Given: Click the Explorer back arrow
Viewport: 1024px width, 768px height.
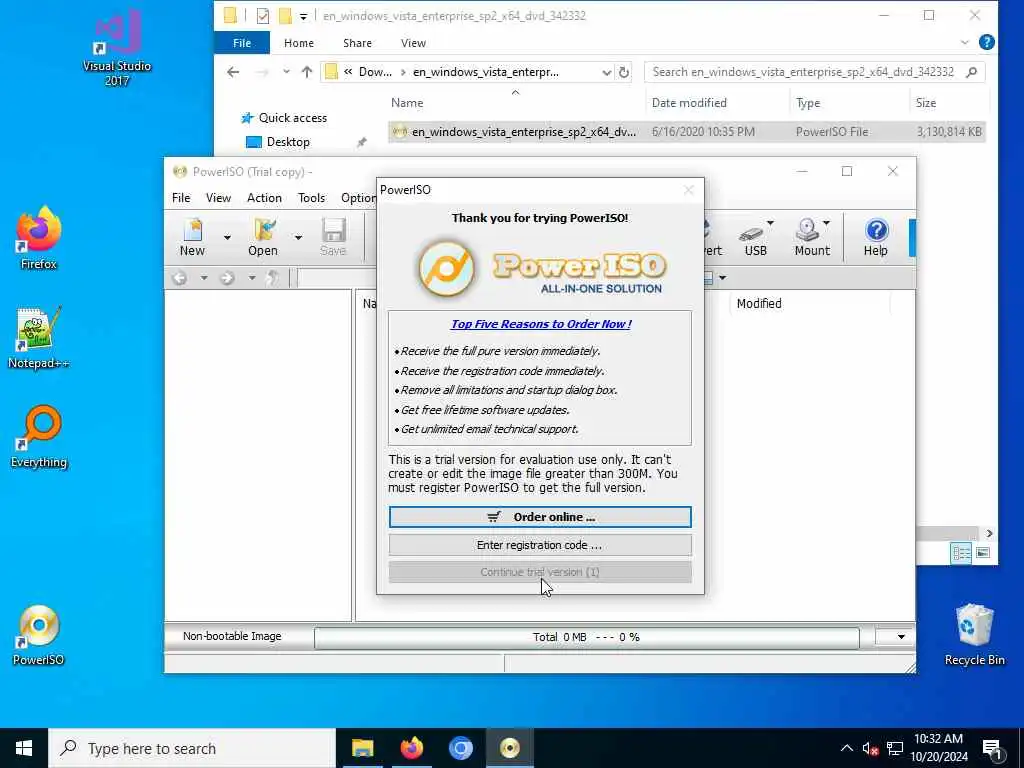Looking at the screenshot, I should [233, 72].
